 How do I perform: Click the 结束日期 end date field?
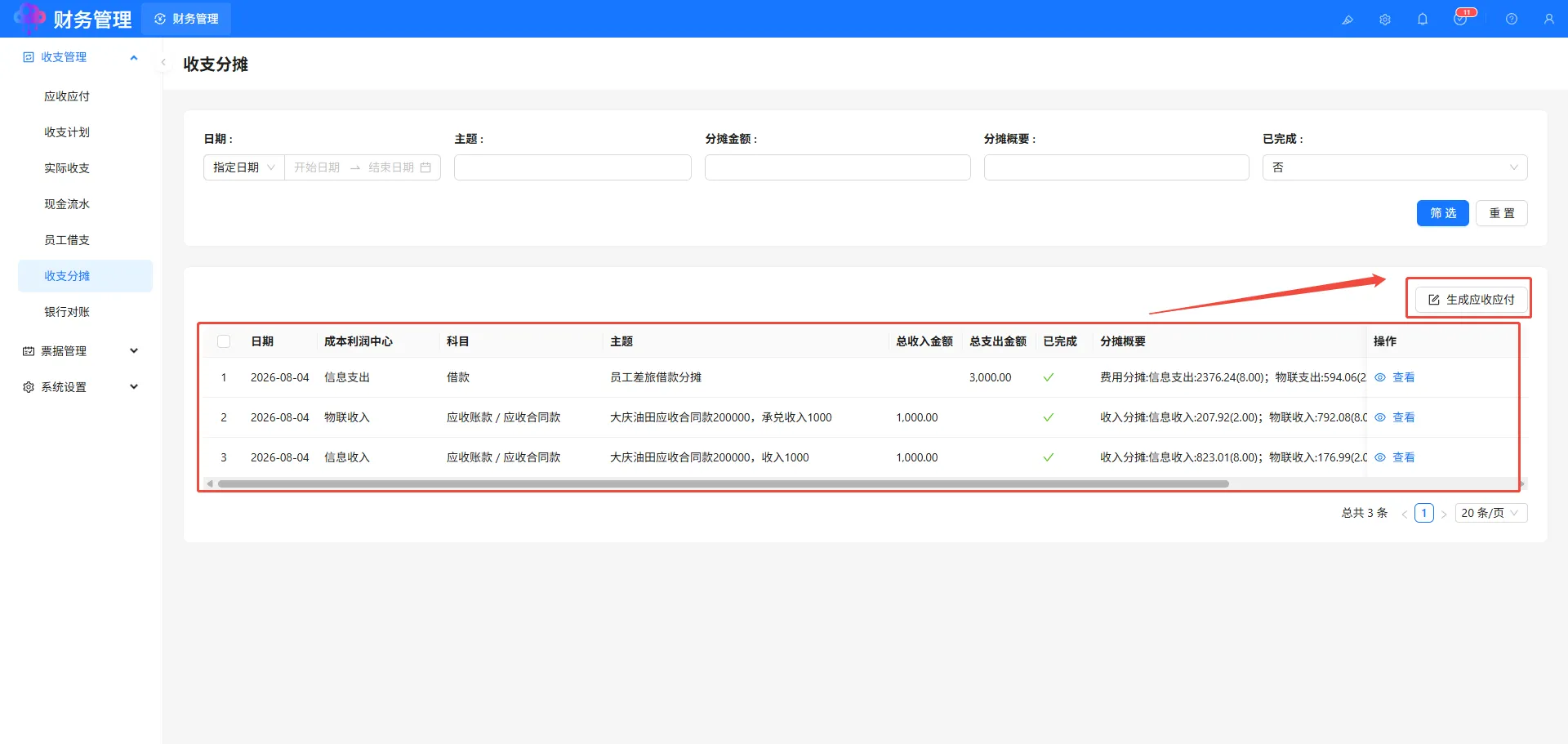(x=391, y=167)
